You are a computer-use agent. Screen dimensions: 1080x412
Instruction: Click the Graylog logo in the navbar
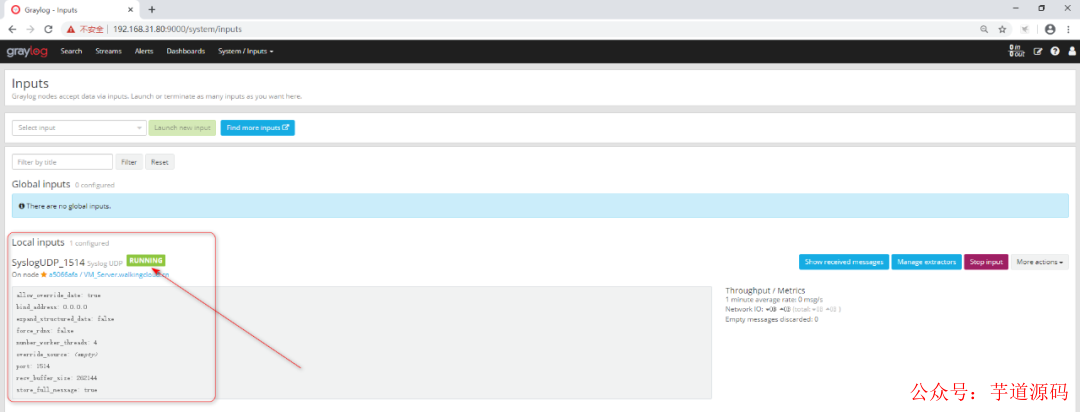tap(28, 52)
